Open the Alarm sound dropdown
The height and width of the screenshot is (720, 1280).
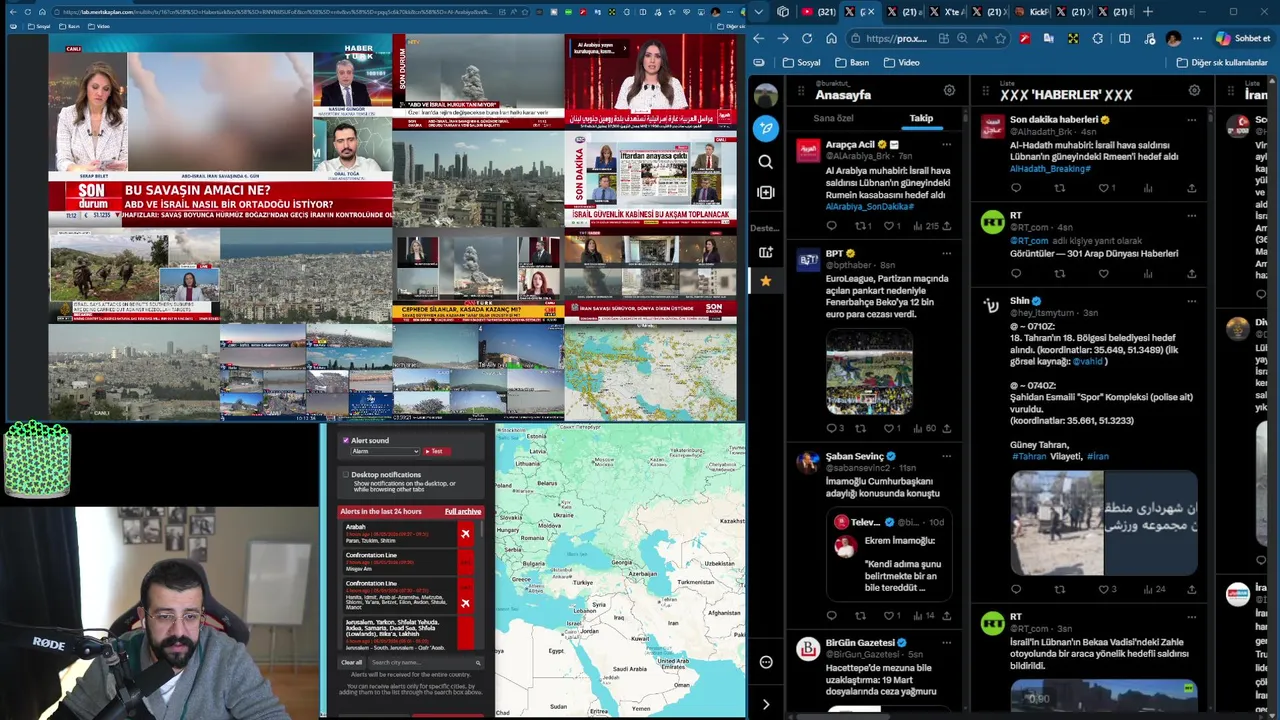(385, 451)
